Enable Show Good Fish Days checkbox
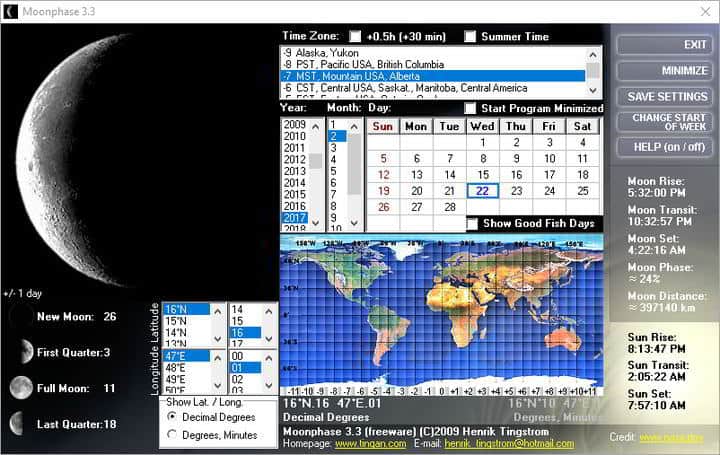This screenshot has height=455, width=720. tap(472, 224)
